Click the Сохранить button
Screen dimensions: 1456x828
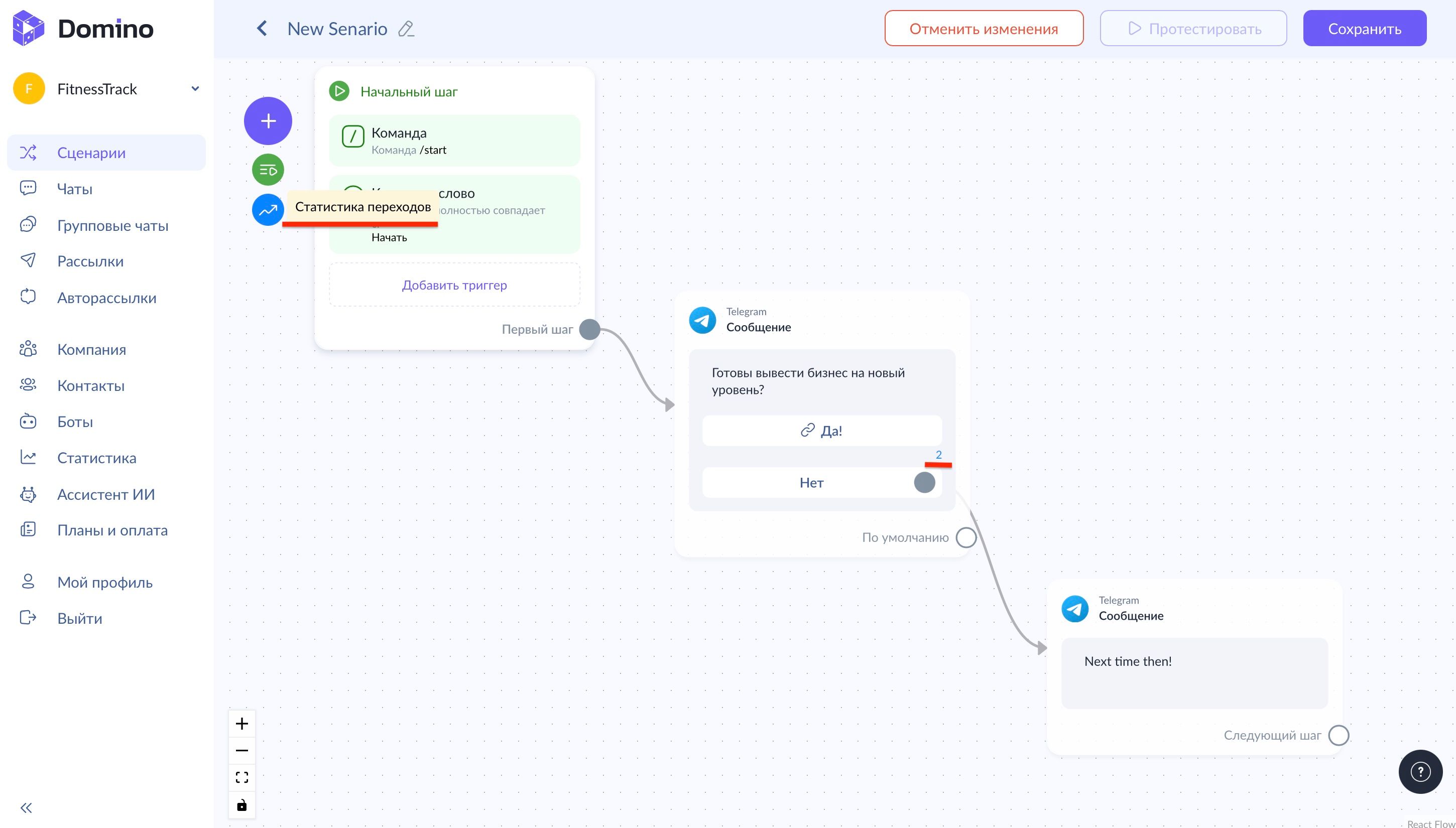pos(1365,29)
